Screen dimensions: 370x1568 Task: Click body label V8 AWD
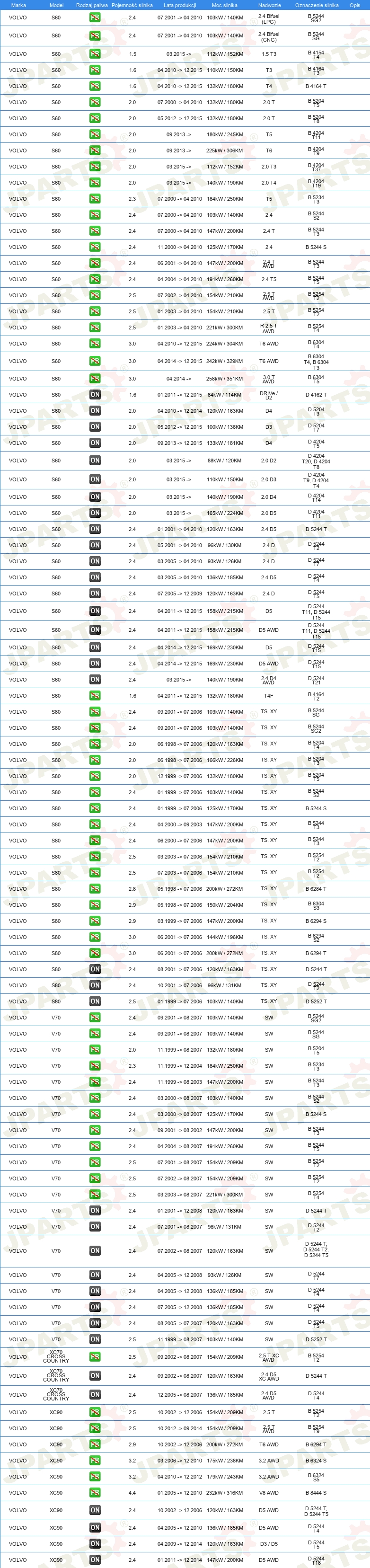click(269, 1493)
